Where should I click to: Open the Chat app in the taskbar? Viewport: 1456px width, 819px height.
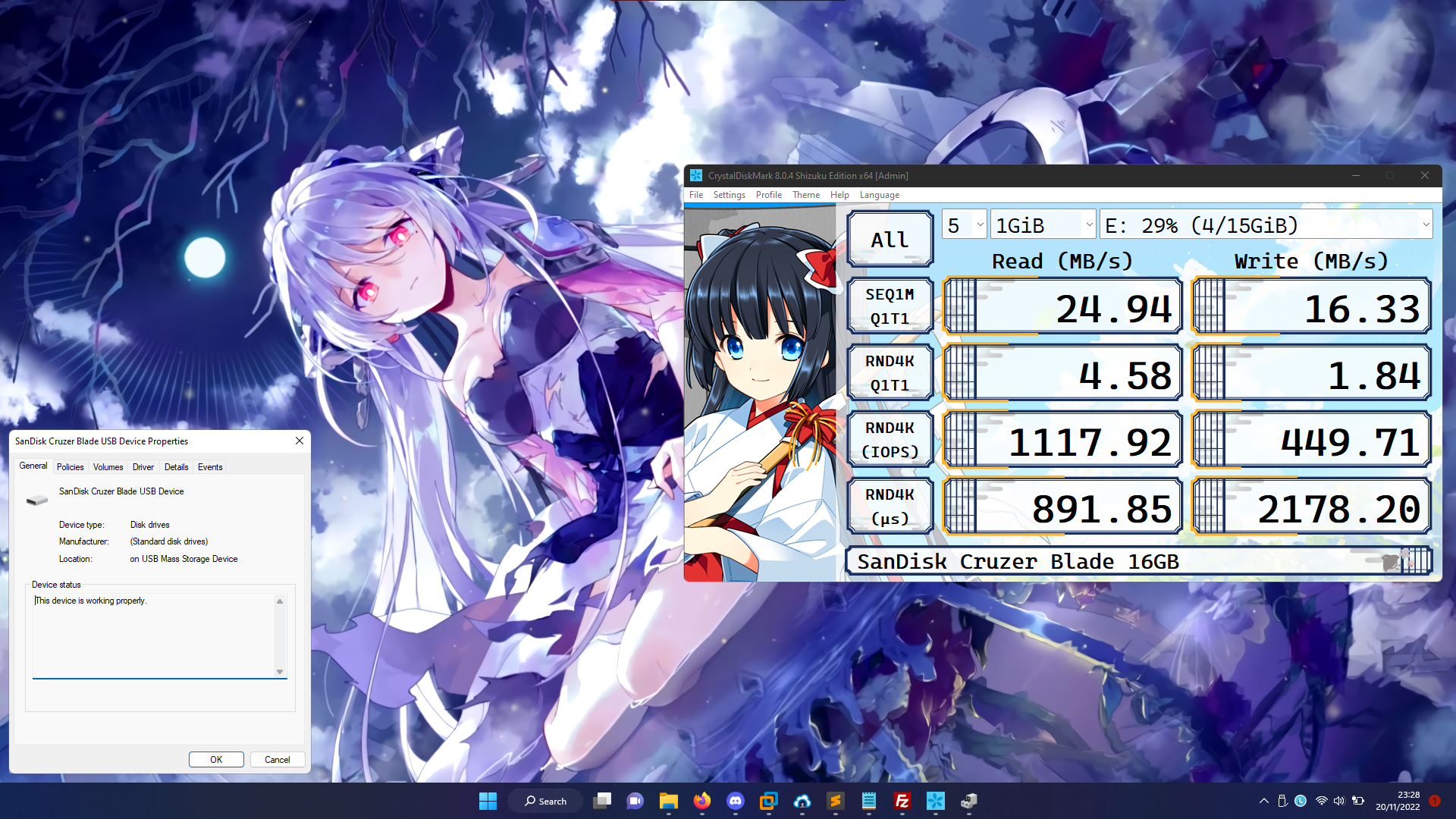pos(635,801)
